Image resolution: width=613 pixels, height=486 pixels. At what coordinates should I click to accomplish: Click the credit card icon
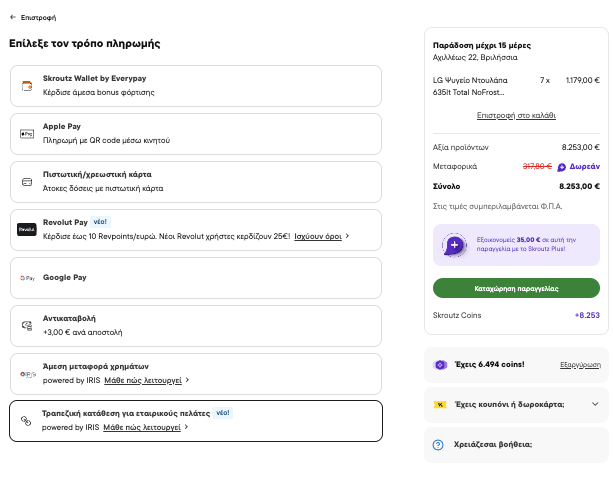coord(27,182)
